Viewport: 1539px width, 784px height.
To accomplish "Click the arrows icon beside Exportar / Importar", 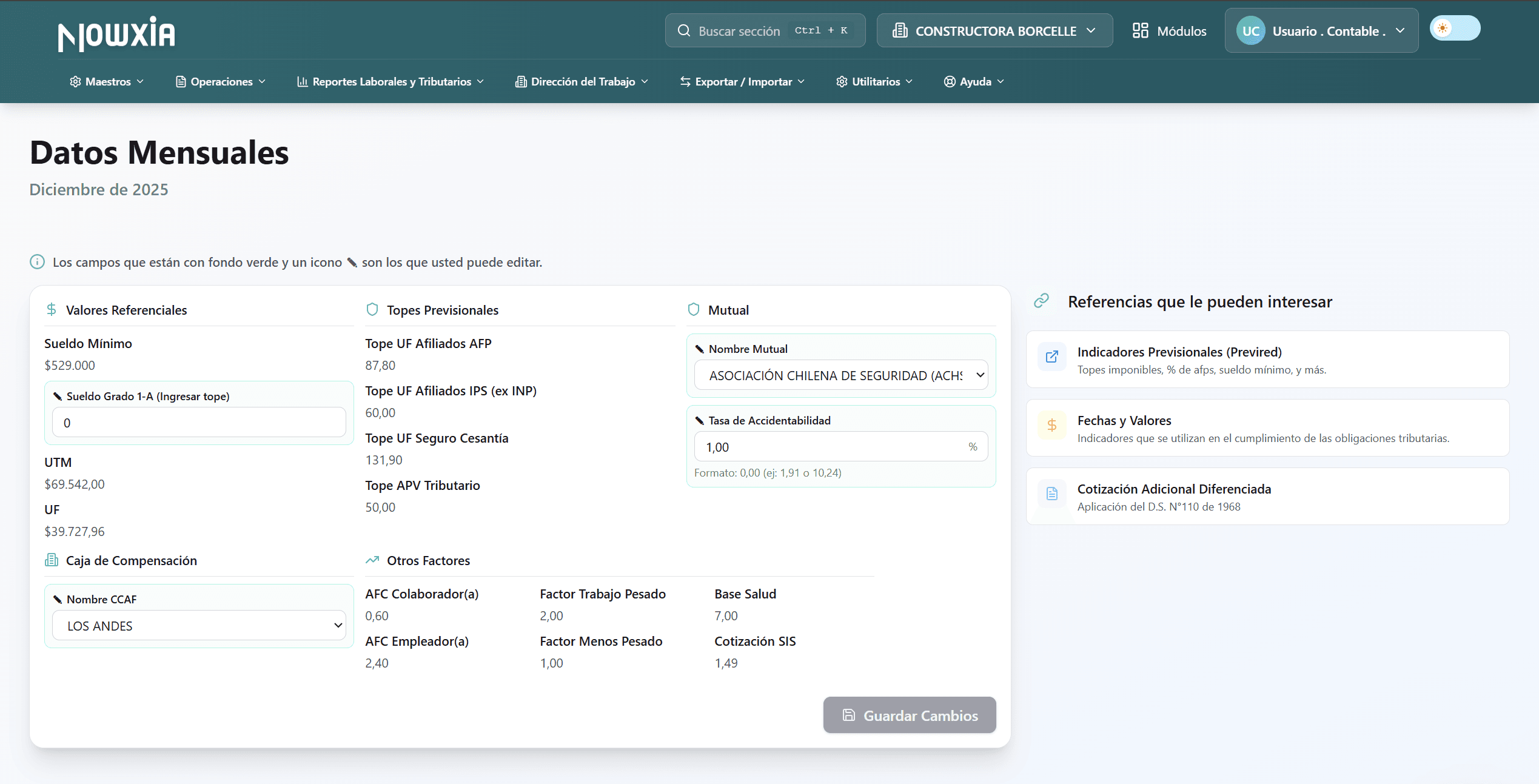I will click(685, 81).
